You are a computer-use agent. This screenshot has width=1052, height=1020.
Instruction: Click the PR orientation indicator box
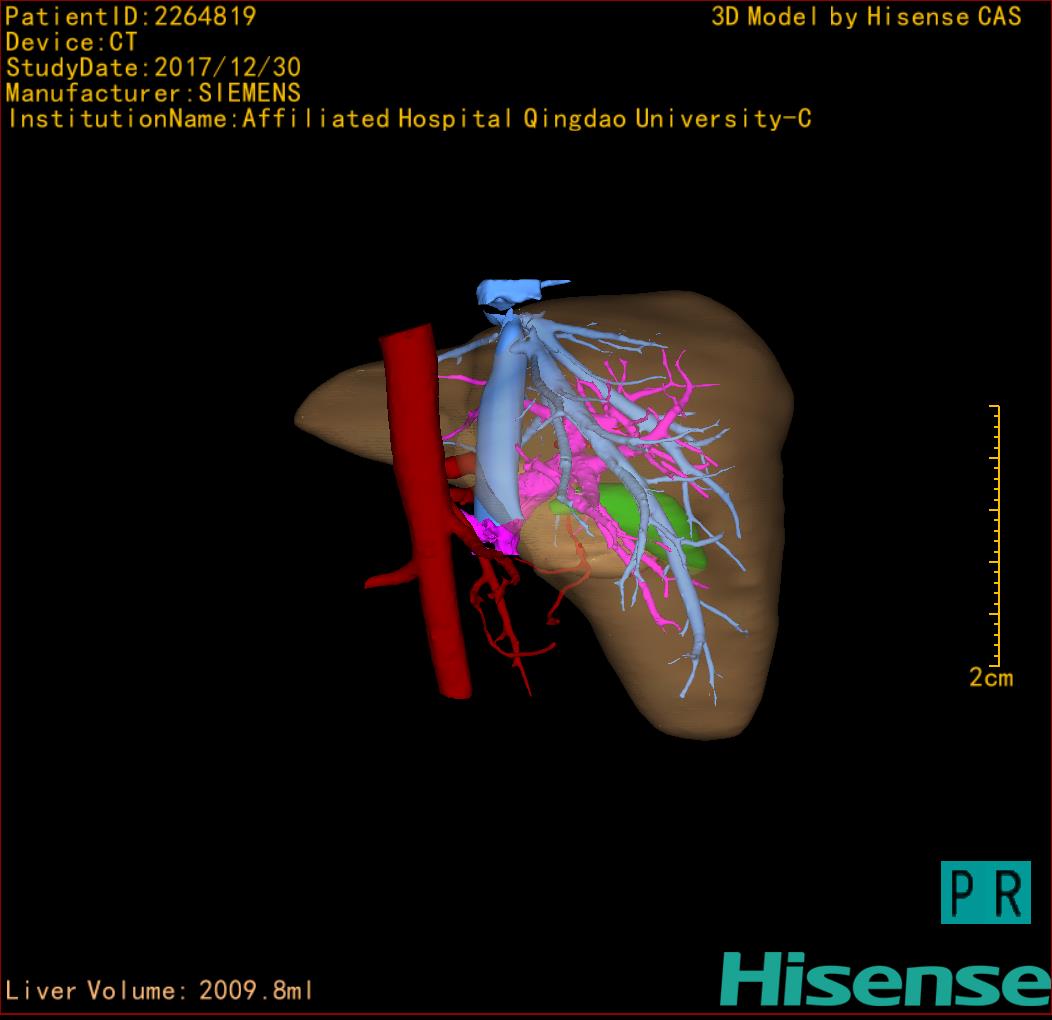(x=985, y=892)
